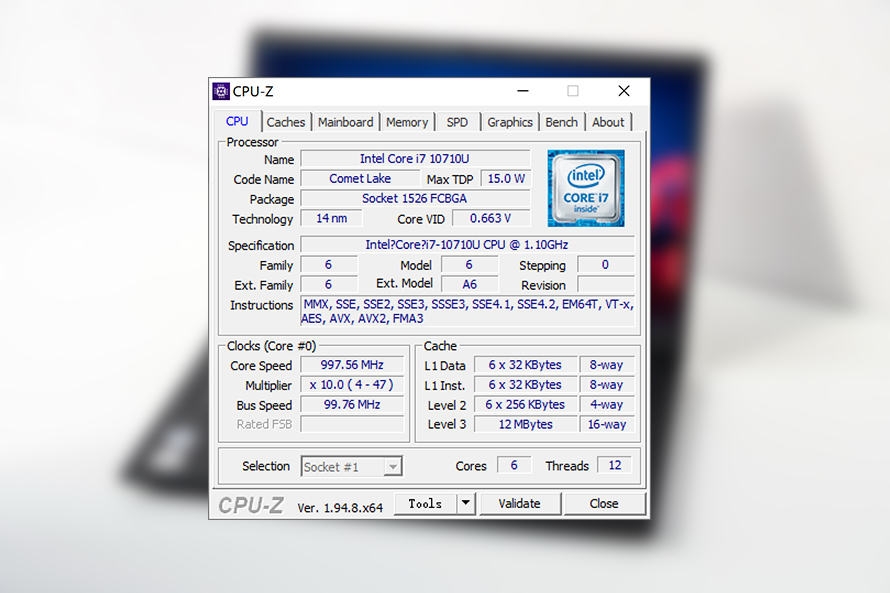Click the CPU-Z app icon in title bar
Viewport: 890px width, 593px height.
(221, 91)
